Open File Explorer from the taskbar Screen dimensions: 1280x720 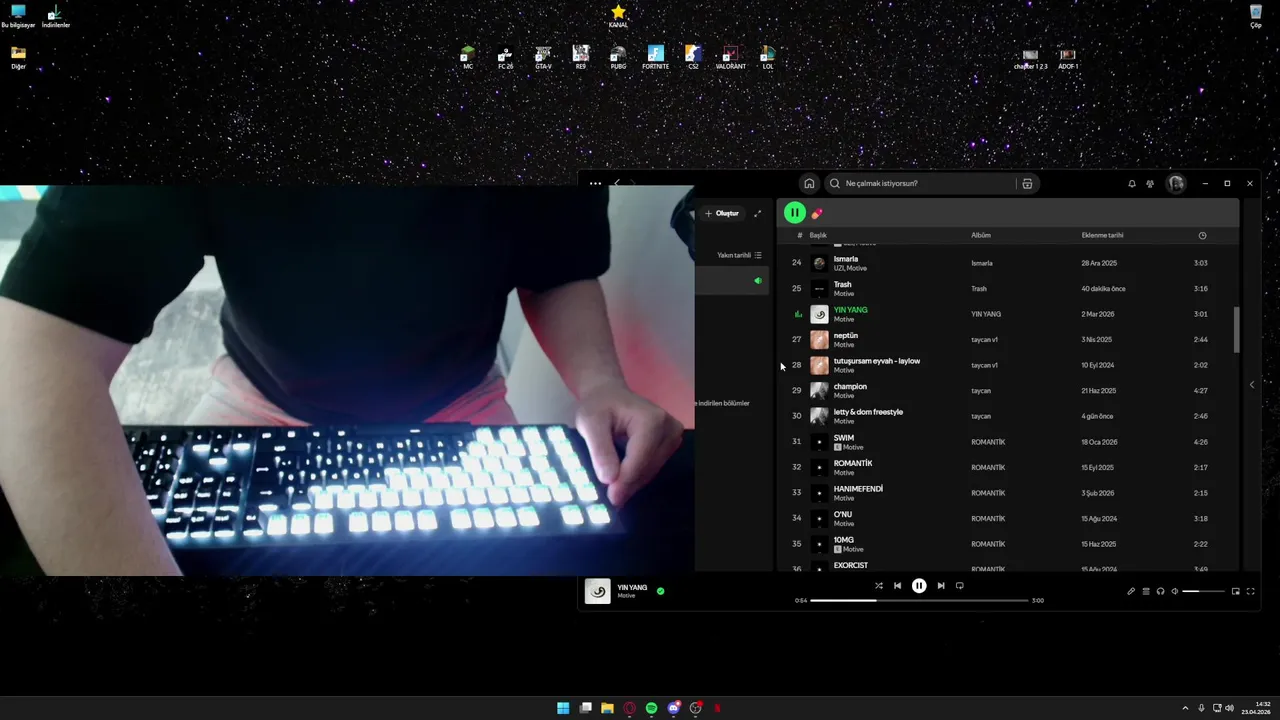click(x=607, y=708)
